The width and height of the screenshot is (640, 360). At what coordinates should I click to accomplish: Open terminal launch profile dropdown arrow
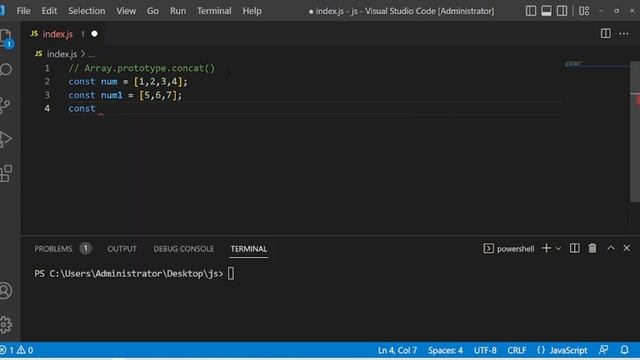tap(558, 249)
